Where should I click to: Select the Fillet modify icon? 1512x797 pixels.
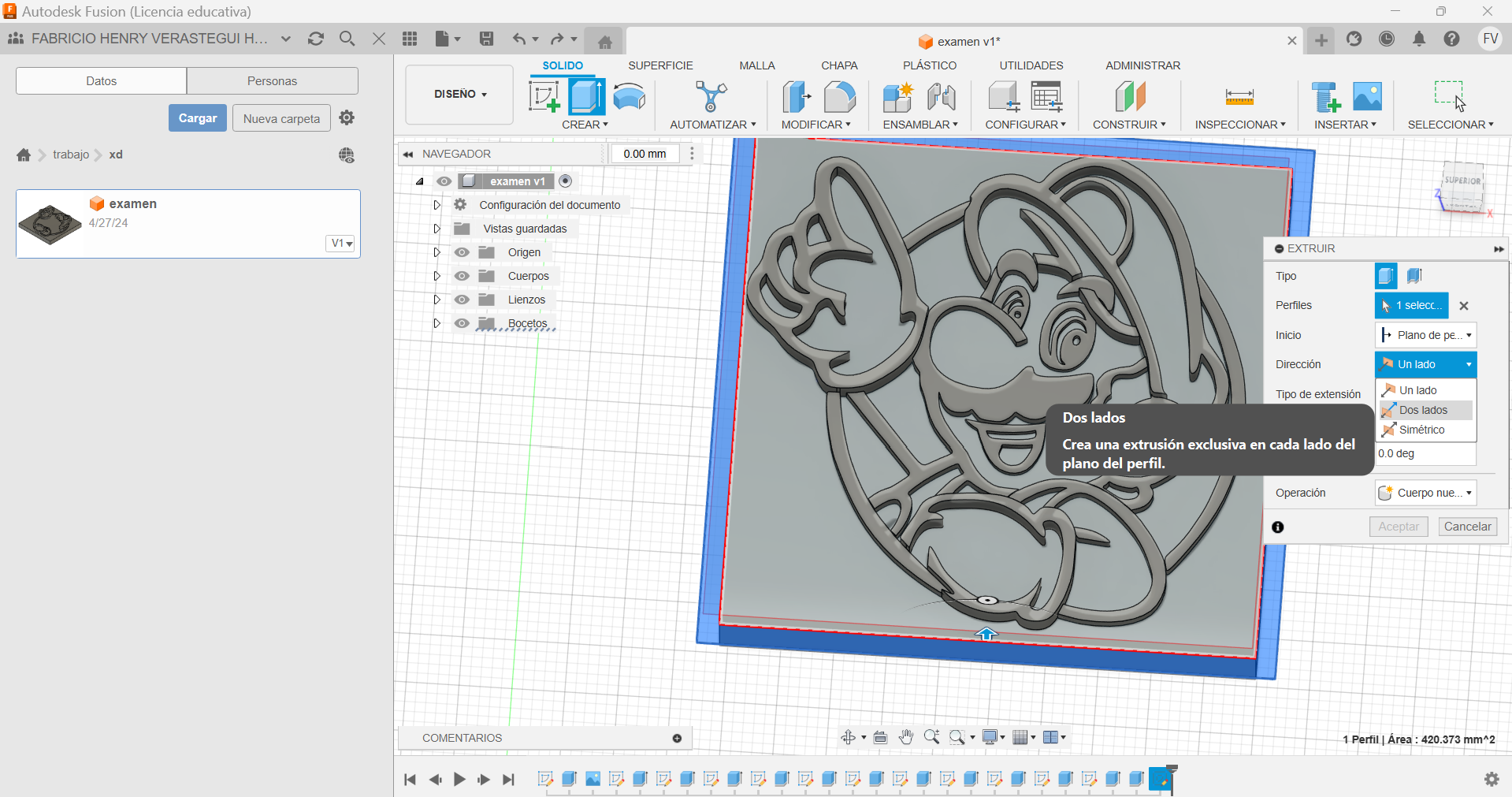tap(840, 98)
